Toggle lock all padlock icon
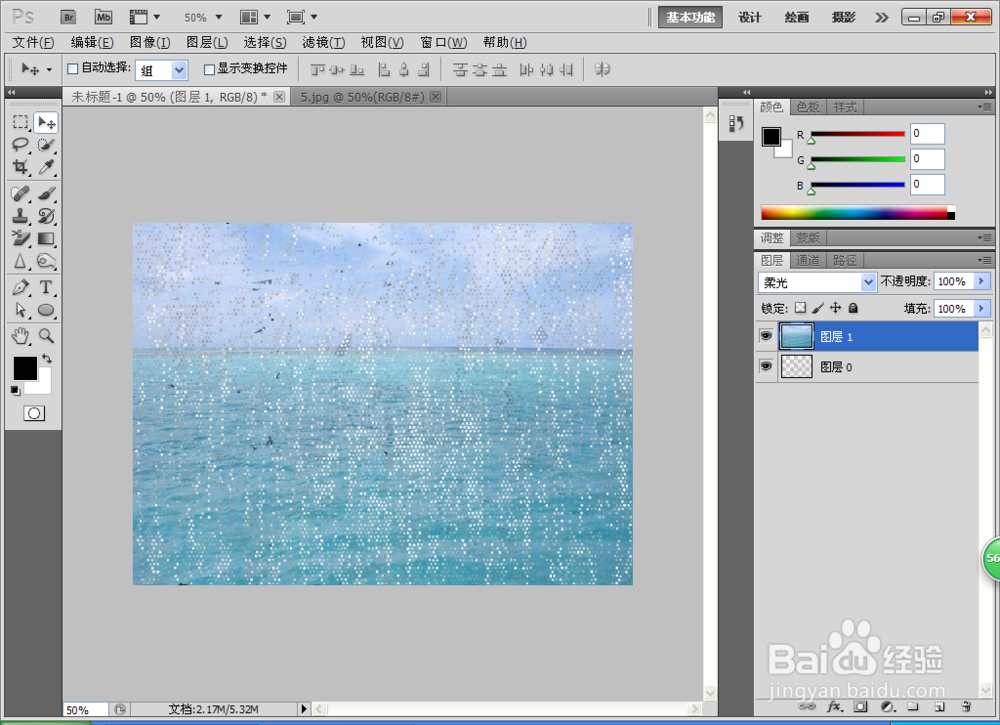1000x725 pixels. (x=853, y=308)
